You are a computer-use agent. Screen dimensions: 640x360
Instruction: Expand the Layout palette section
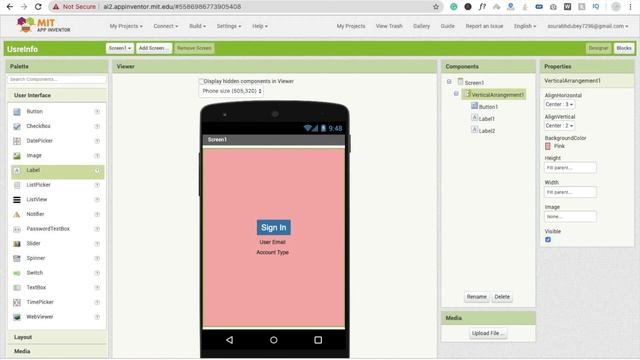click(57, 337)
